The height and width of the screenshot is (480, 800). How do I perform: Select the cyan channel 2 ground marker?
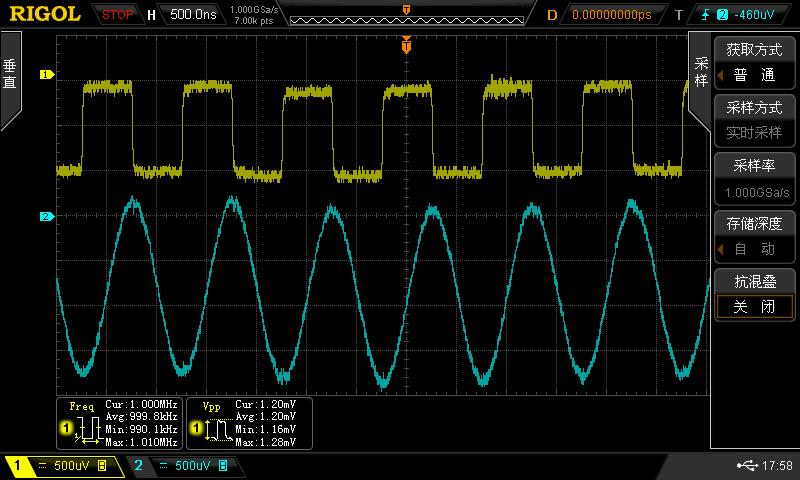(45, 216)
